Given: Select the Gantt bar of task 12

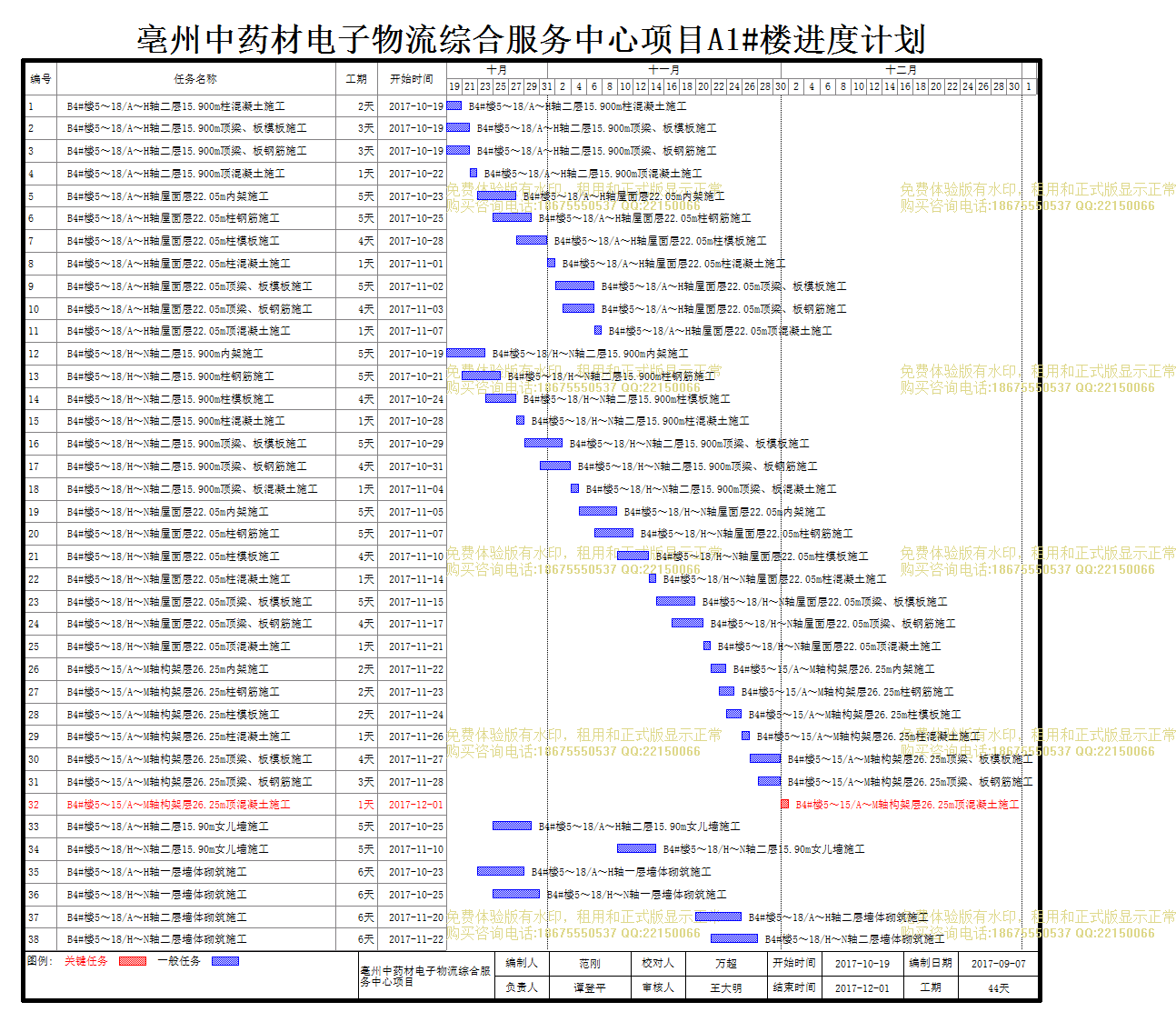Looking at the screenshot, I should 466,353.
